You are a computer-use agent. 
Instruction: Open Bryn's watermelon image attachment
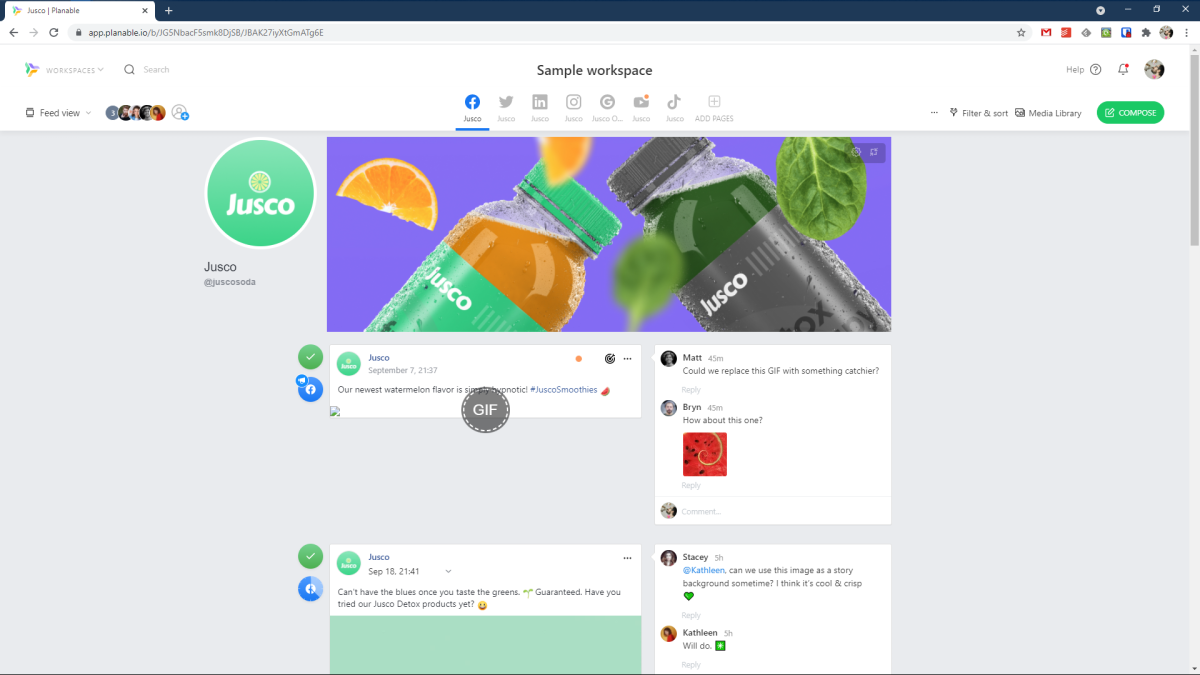[705, 454]
